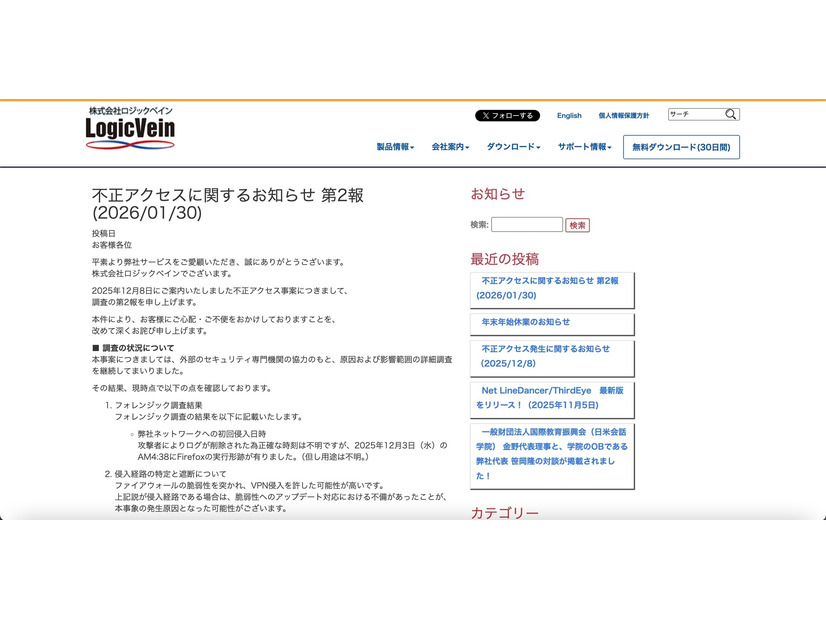Click the magnifying glass search icon
The image size is (826, 620).
point(731,115)
